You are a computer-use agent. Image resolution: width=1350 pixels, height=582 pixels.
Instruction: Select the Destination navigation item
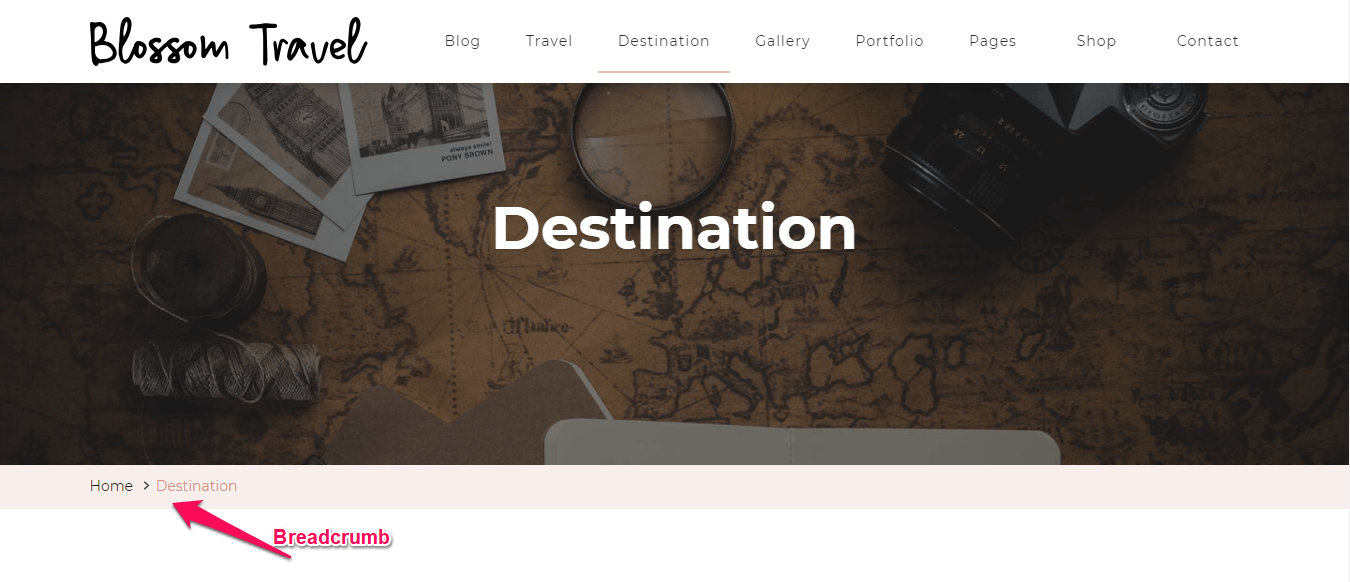[664, 41]
